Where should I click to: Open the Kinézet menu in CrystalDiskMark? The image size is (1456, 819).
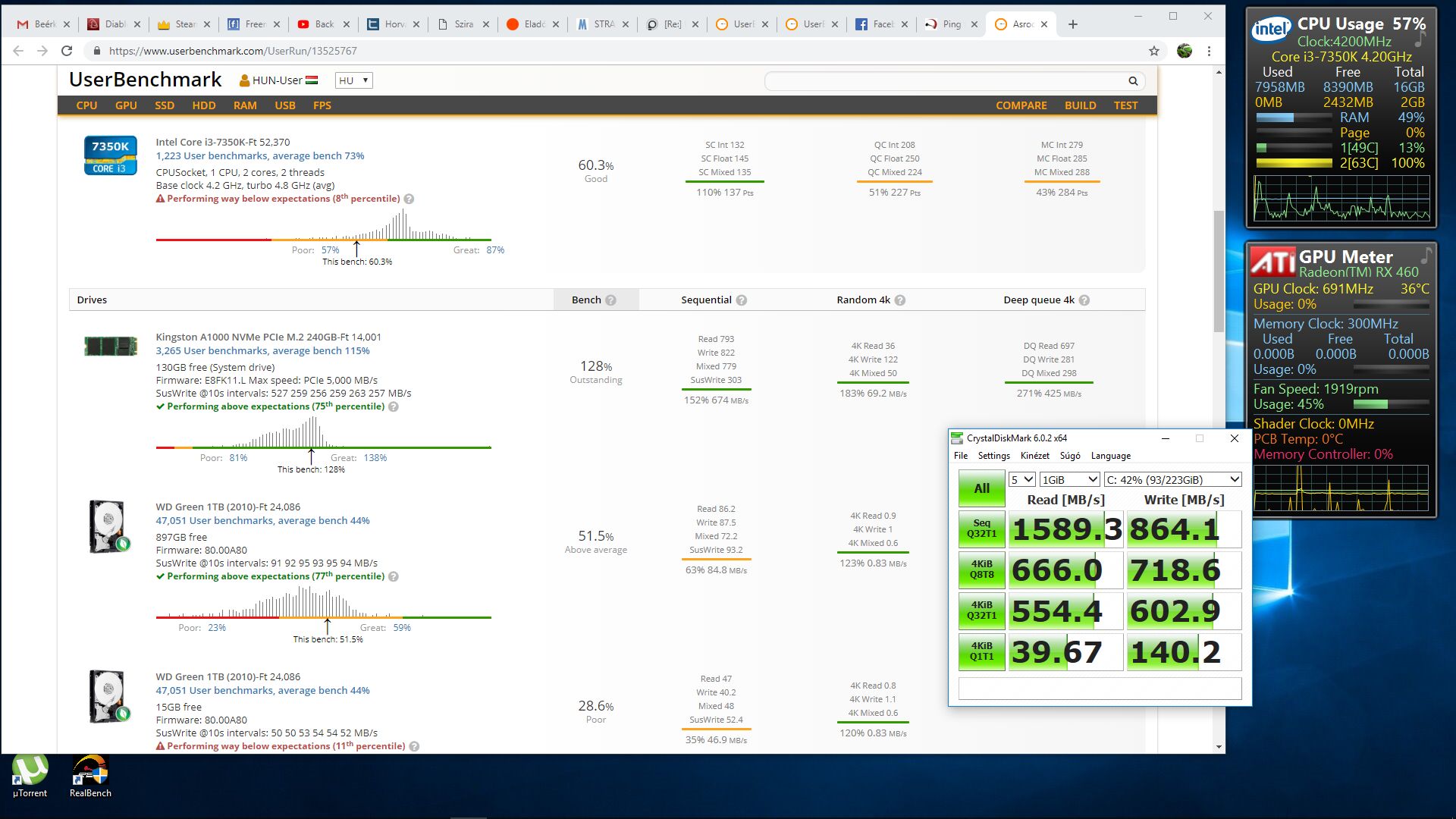[x=1034, y=456]
